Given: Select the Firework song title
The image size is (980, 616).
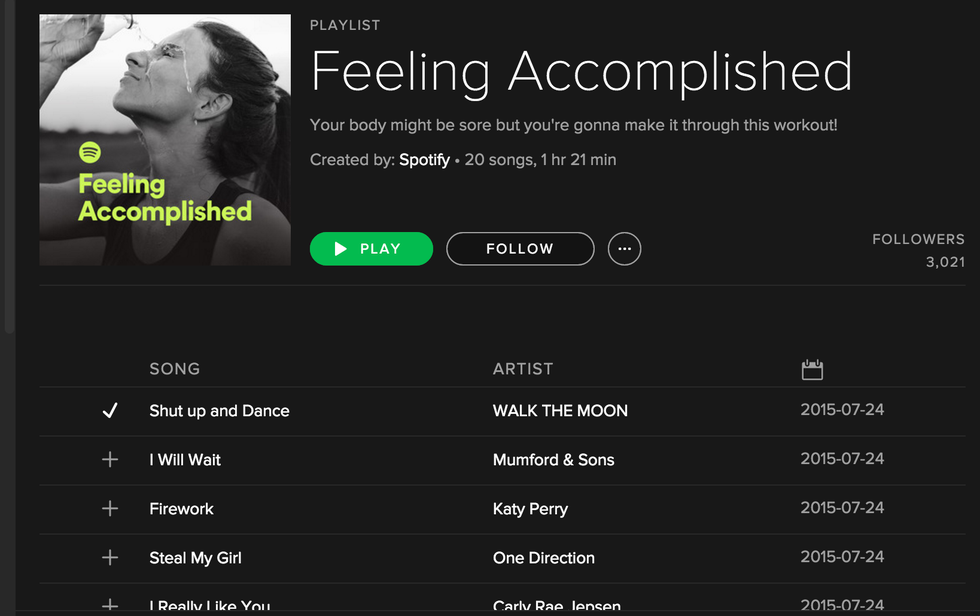Looking at the screenshot, I should [x=181, y=509].
